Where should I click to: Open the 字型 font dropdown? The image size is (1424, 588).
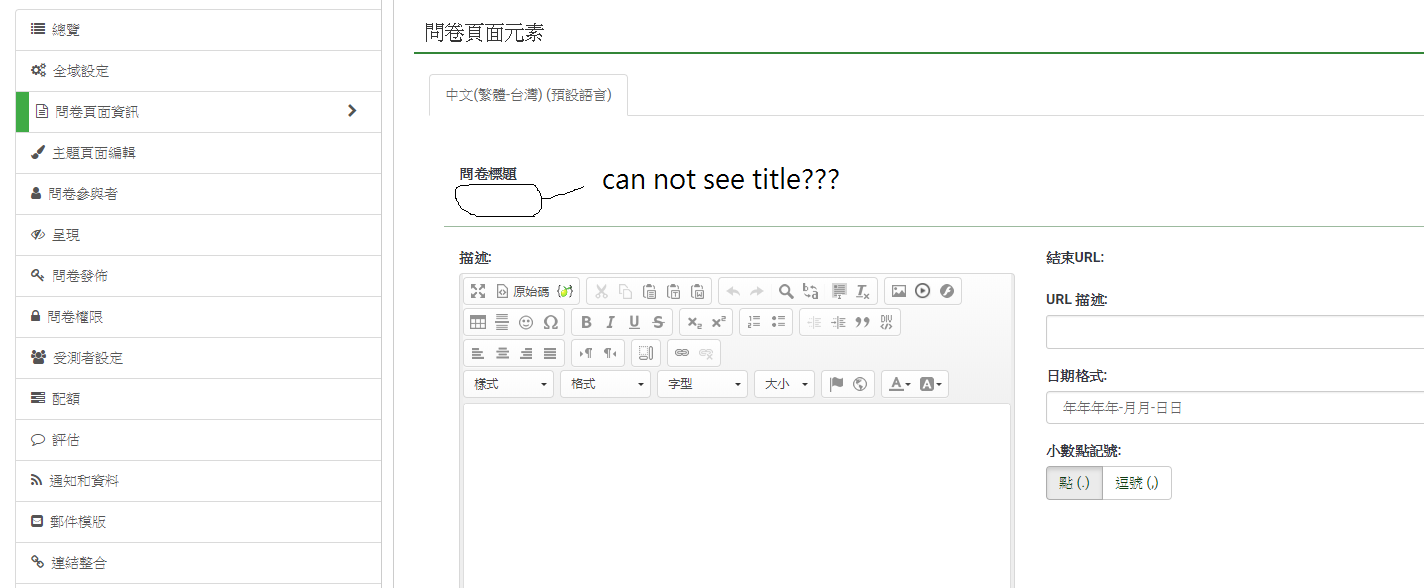[702, 384]
